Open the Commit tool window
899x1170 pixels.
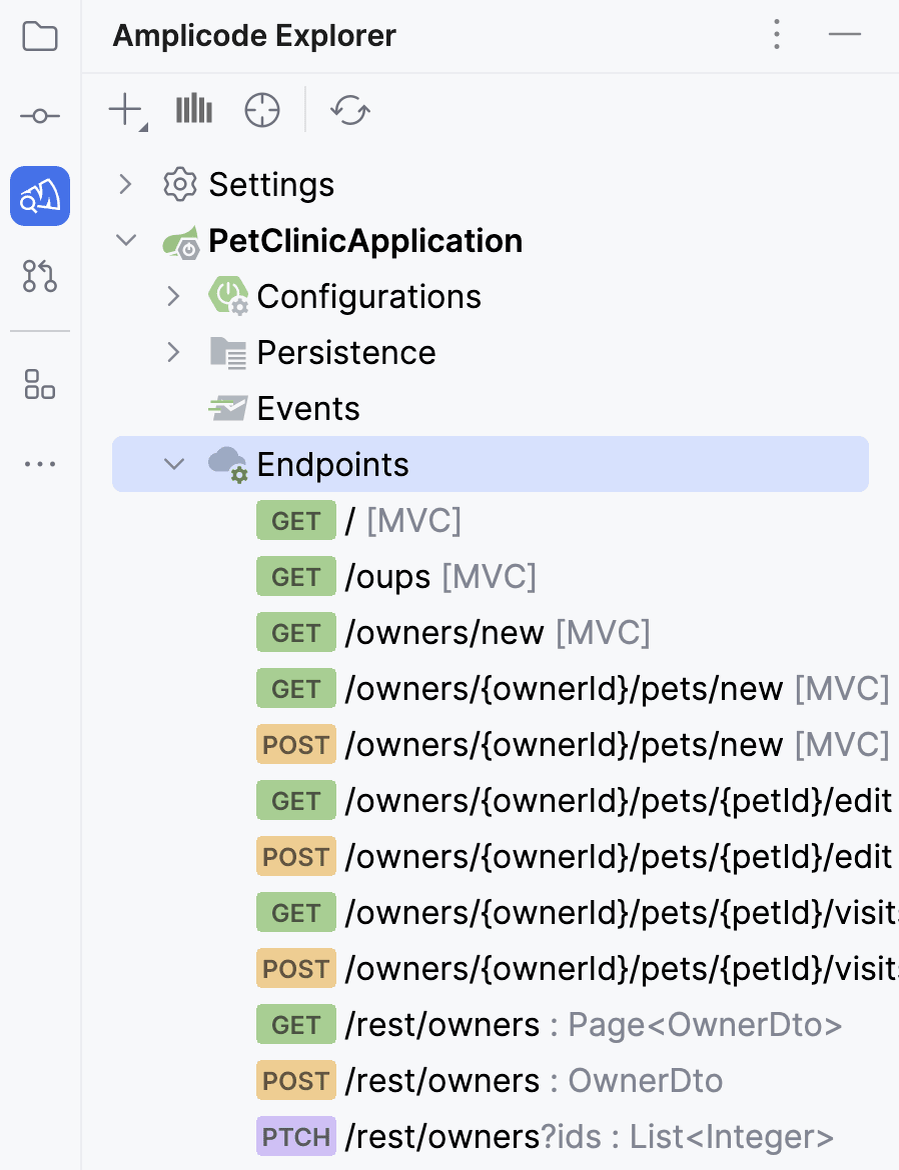click(40, 116)
